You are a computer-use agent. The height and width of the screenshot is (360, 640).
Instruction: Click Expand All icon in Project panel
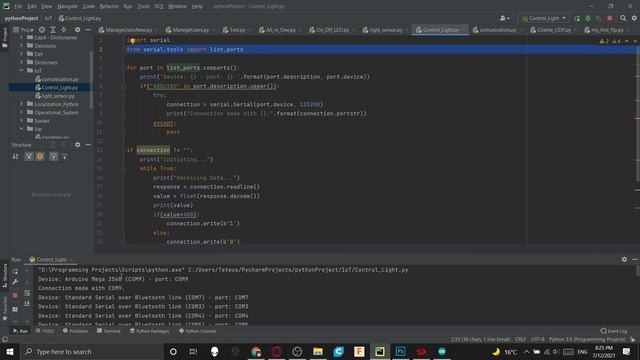tap(53, 30)
